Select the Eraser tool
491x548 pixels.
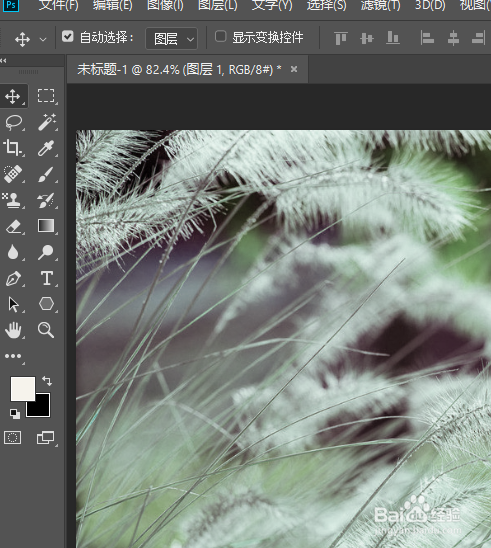pos(13,226)
